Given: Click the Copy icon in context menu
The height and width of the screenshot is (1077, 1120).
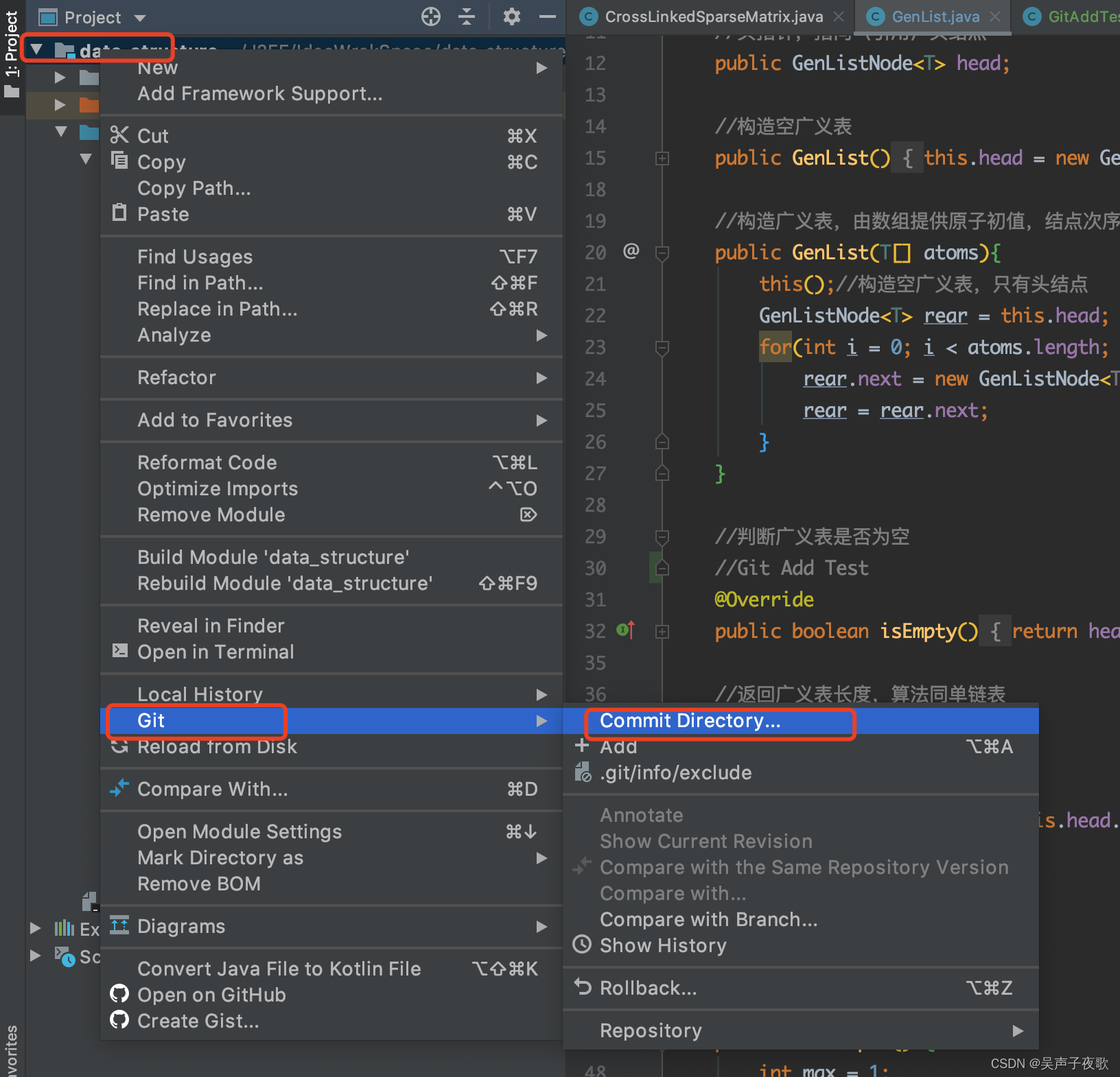Looking at the screenshot, I should click(x=119, y=161).
